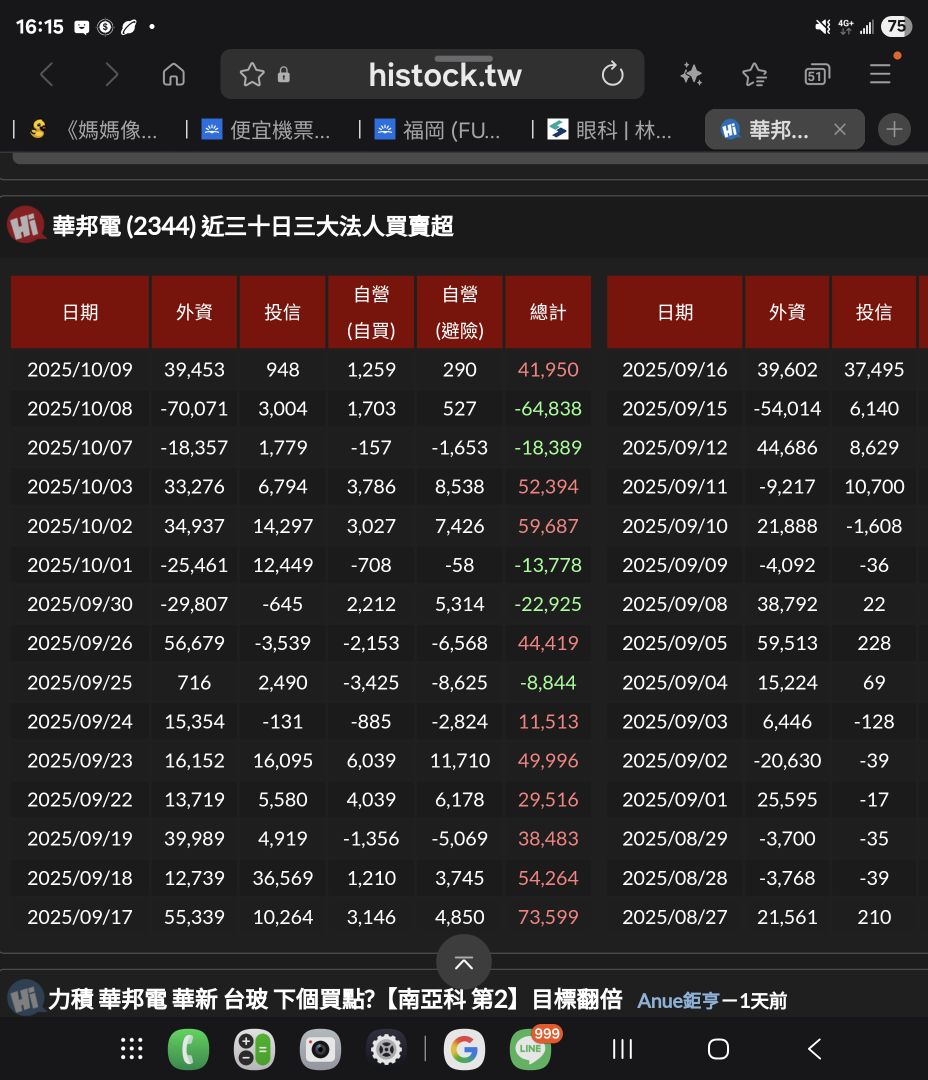Select the 36,569 投信 cell
The height and width of the screenshot is (1080, 928).
click(282, 878)
